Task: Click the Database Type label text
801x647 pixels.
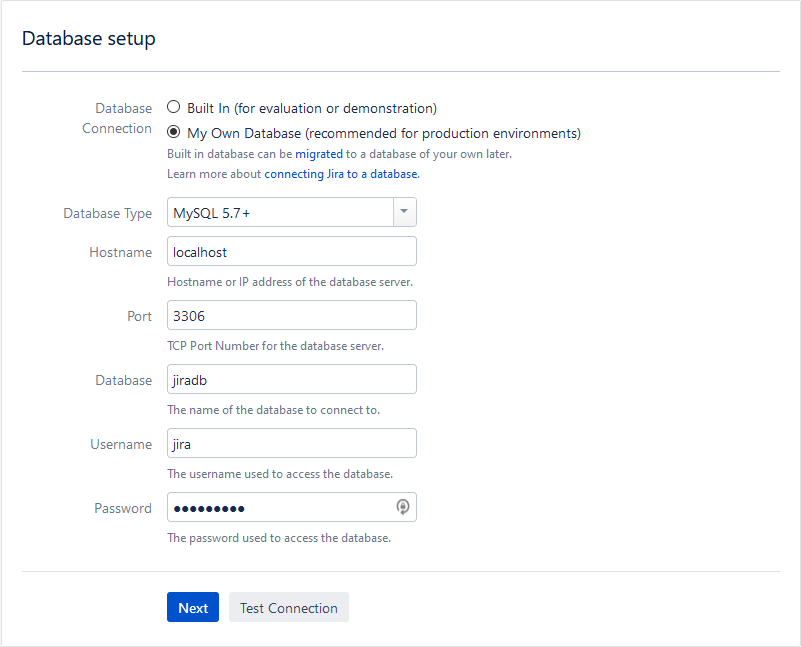Action: (107, 213)
